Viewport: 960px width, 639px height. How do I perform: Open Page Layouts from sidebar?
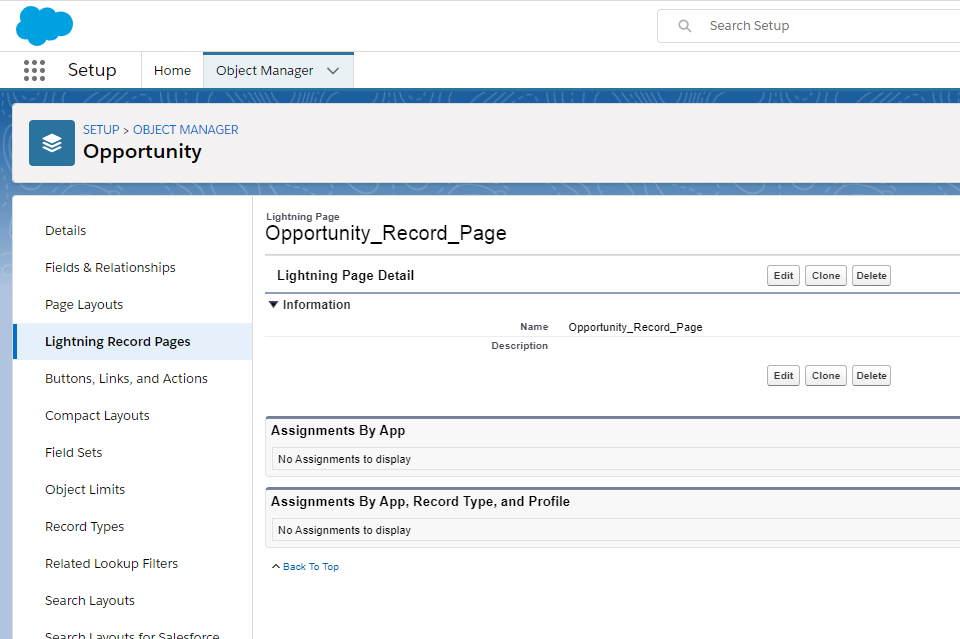click(84, 305)
